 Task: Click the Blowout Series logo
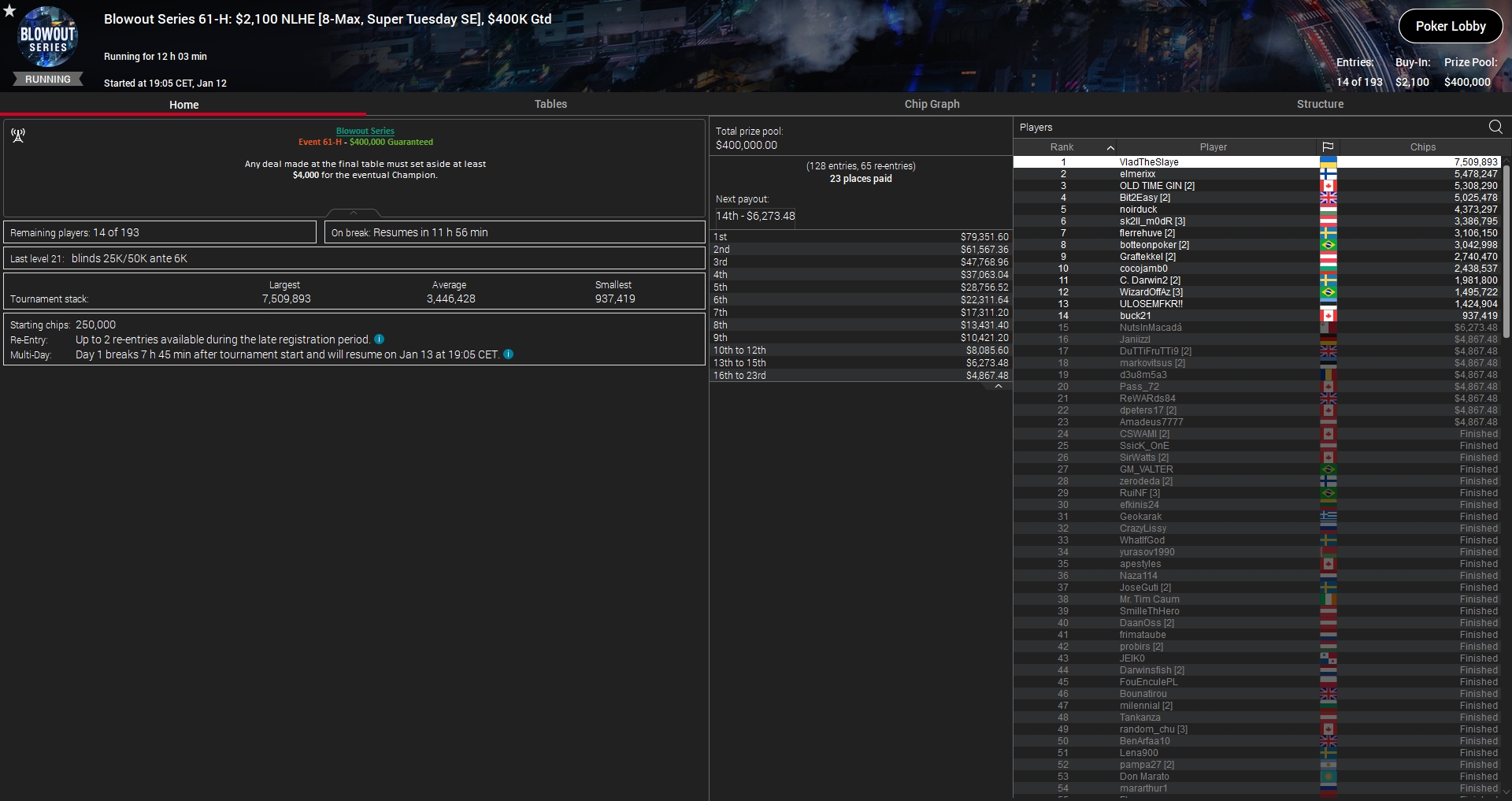(48, 37)
